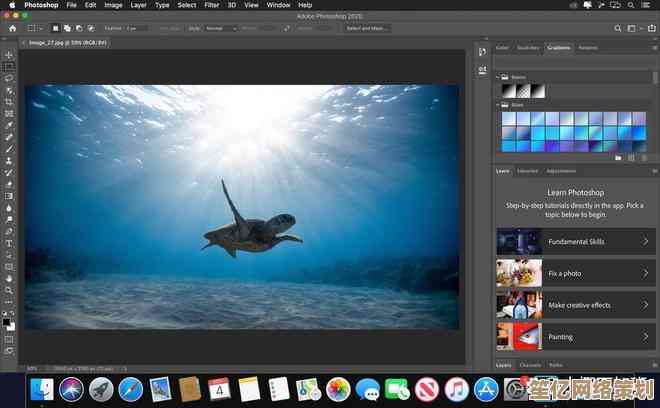
Task: Choose the Crop tool
Action: coord(9,102)
